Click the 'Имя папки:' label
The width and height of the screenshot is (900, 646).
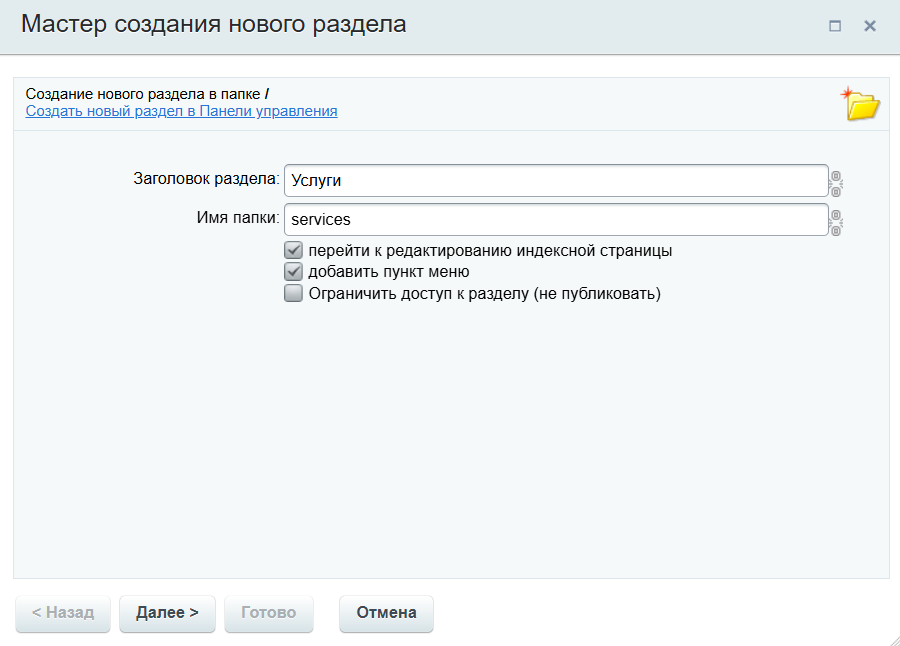coord(238,218)
